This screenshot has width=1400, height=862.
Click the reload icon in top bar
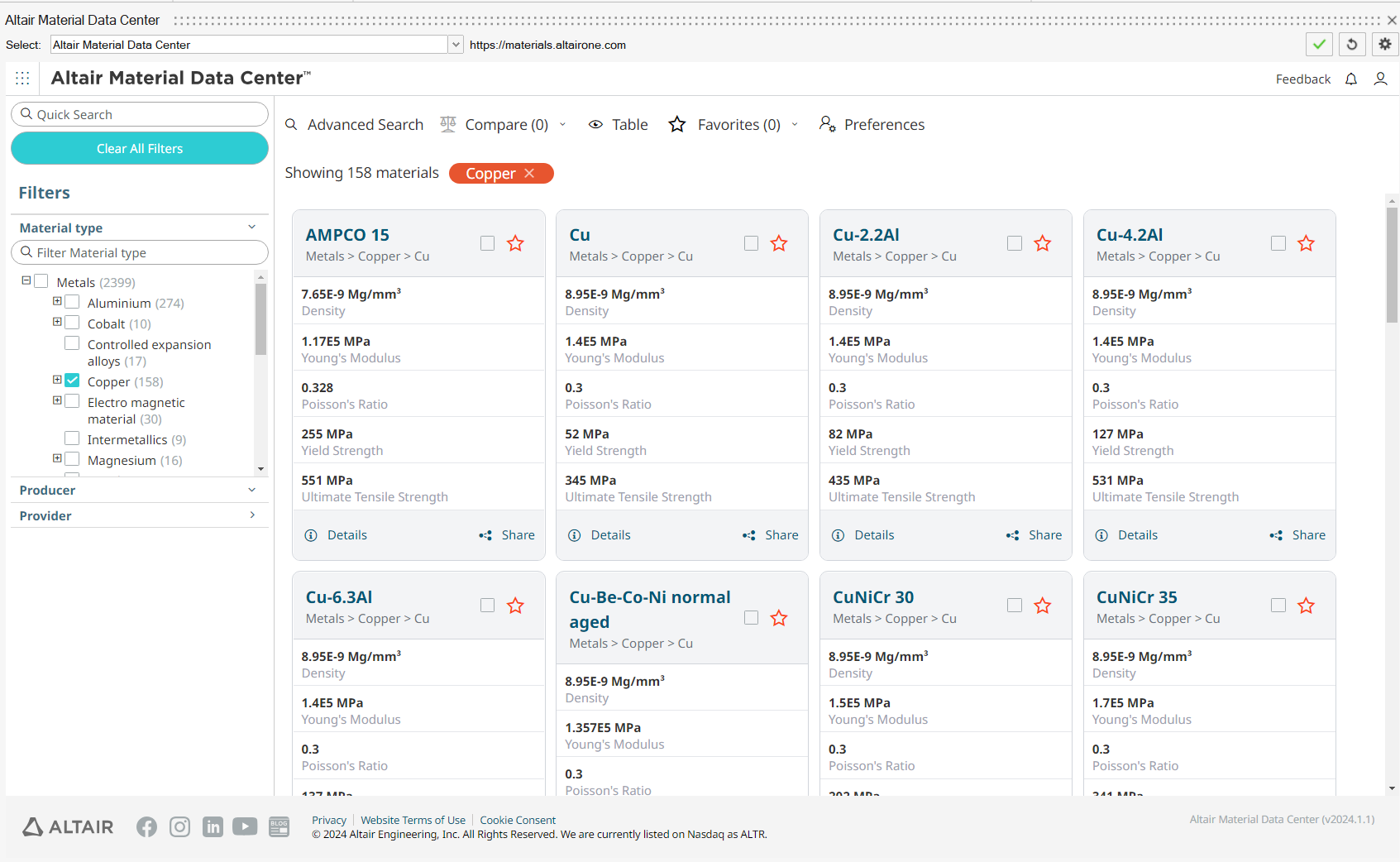(x=1352, y=45)
